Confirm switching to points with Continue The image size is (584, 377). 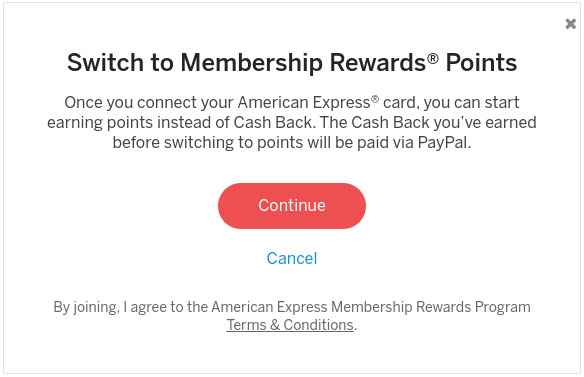click(x=292, y=206)
